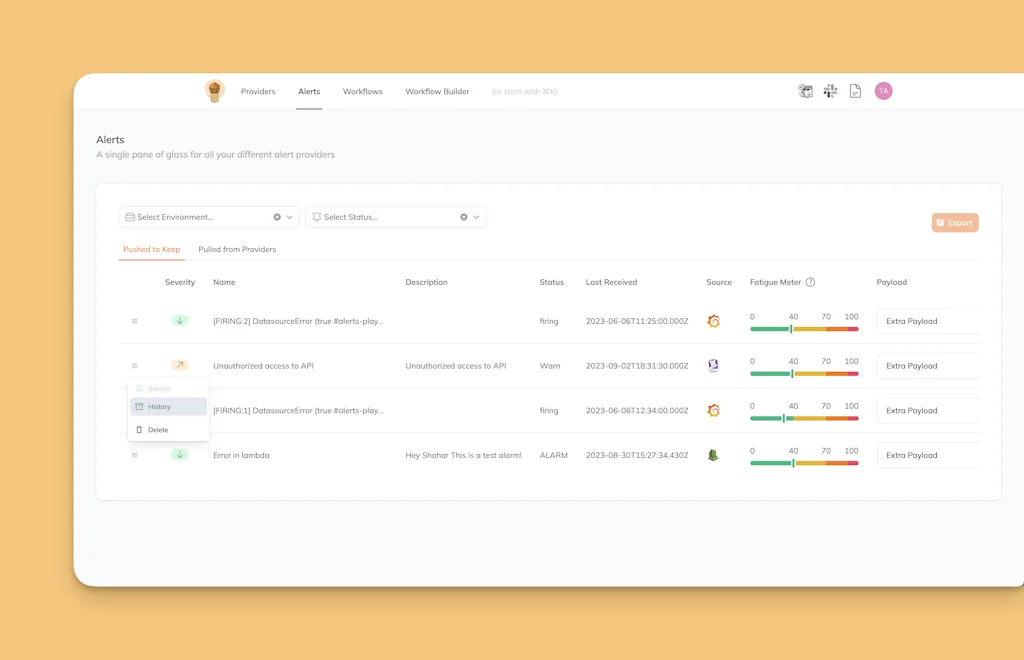
Task: Expand Extra Payload for Unauthorized access alert
Action: (926, 366)
